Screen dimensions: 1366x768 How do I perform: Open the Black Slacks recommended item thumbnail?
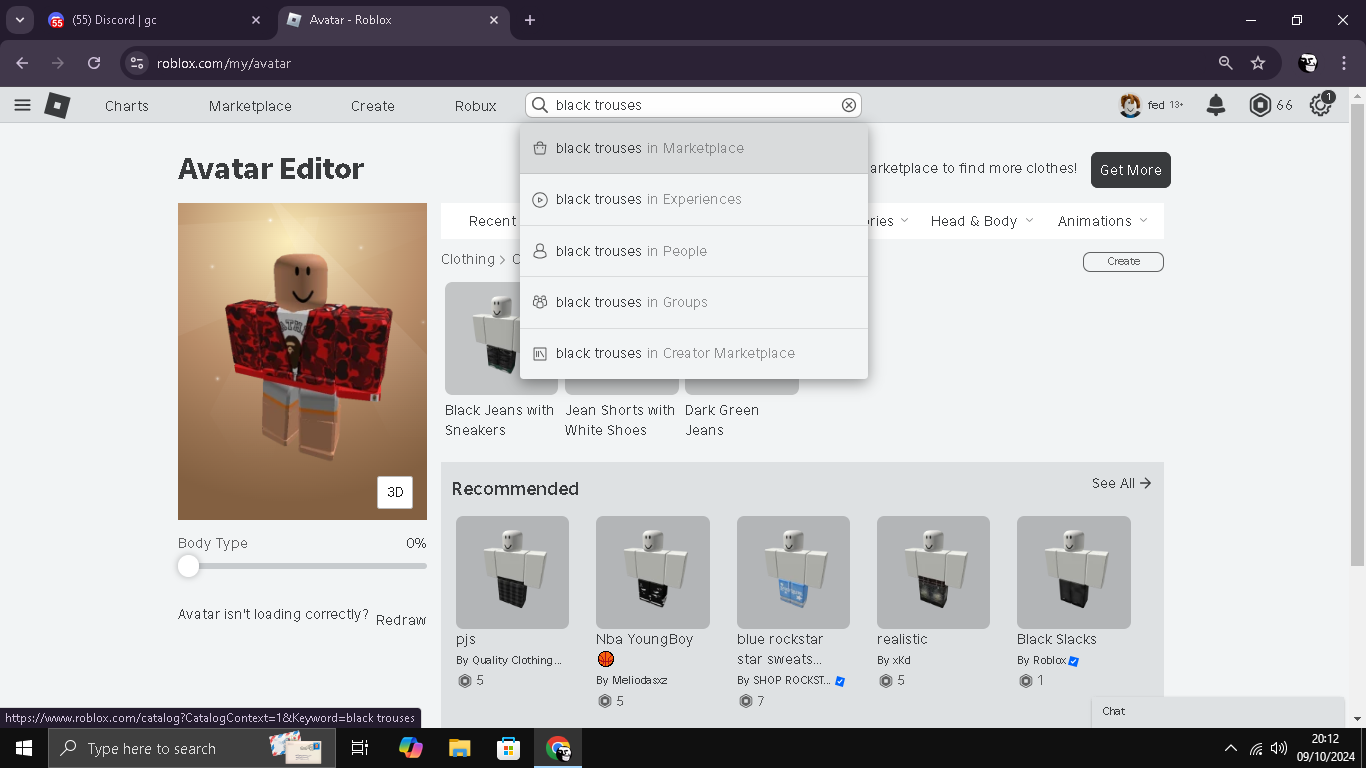pyautogui.click(x=1074, y=572)
